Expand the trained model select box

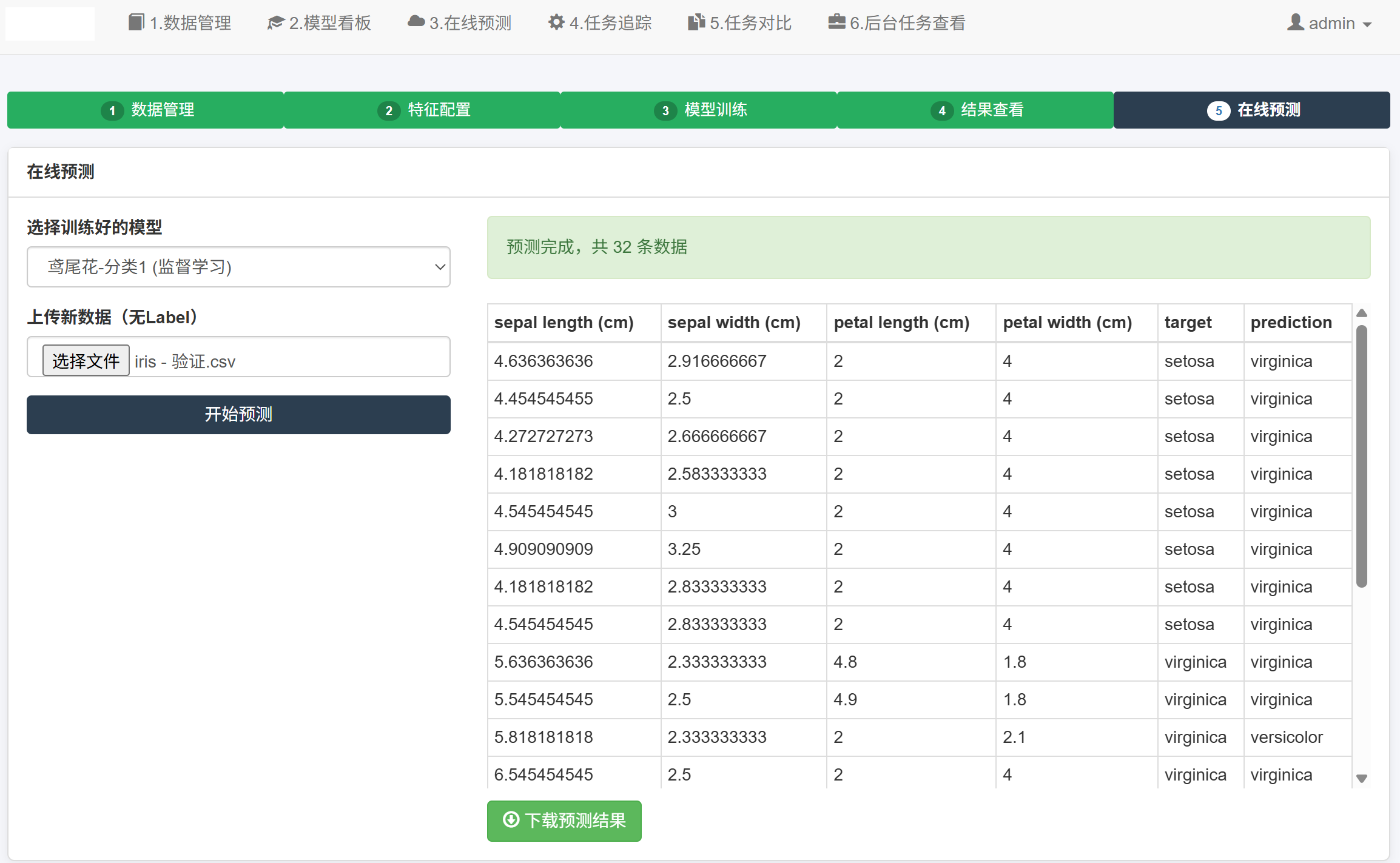point(238,267)
